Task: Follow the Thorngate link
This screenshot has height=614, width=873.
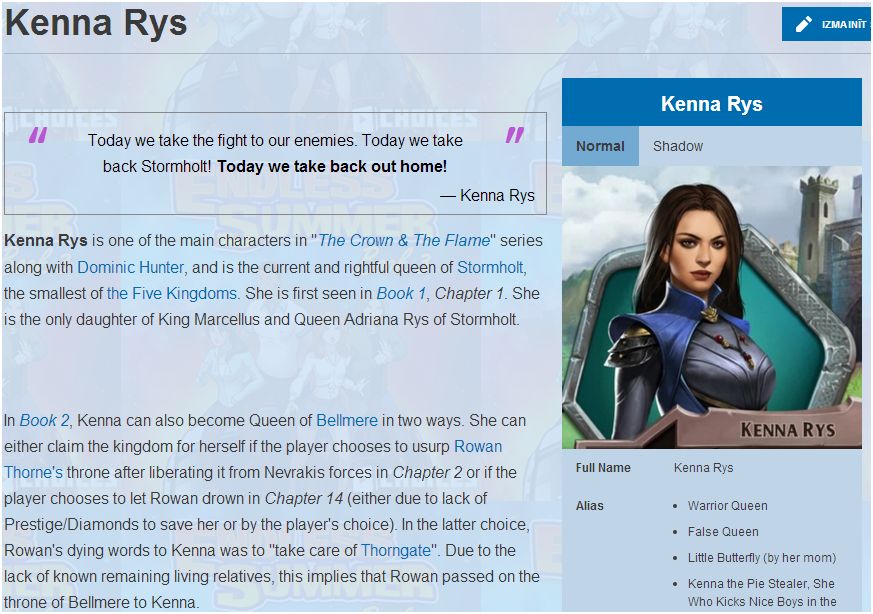Action: (395, 551)
